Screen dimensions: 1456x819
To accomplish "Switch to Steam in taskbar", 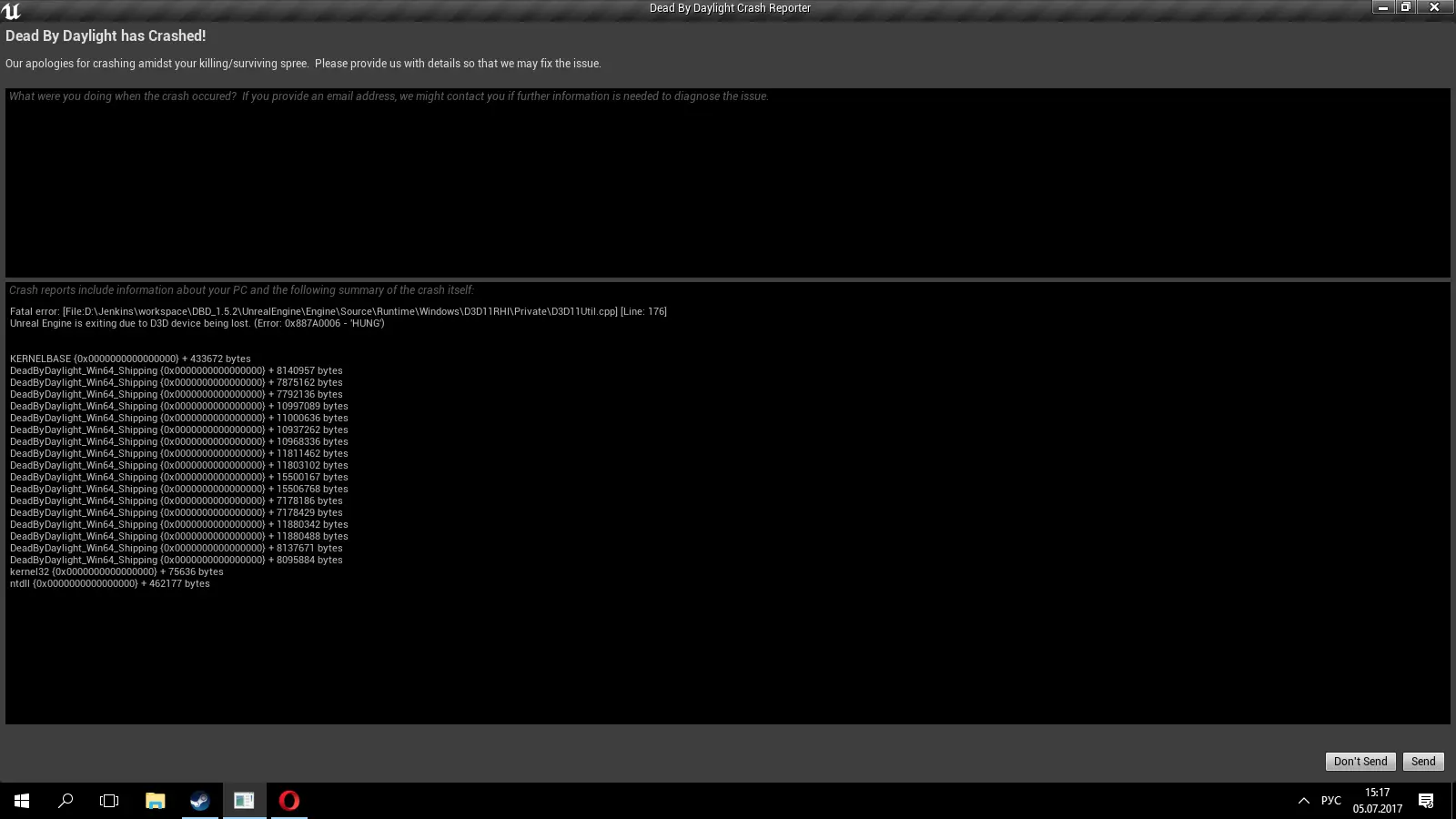I will [199, 801].
